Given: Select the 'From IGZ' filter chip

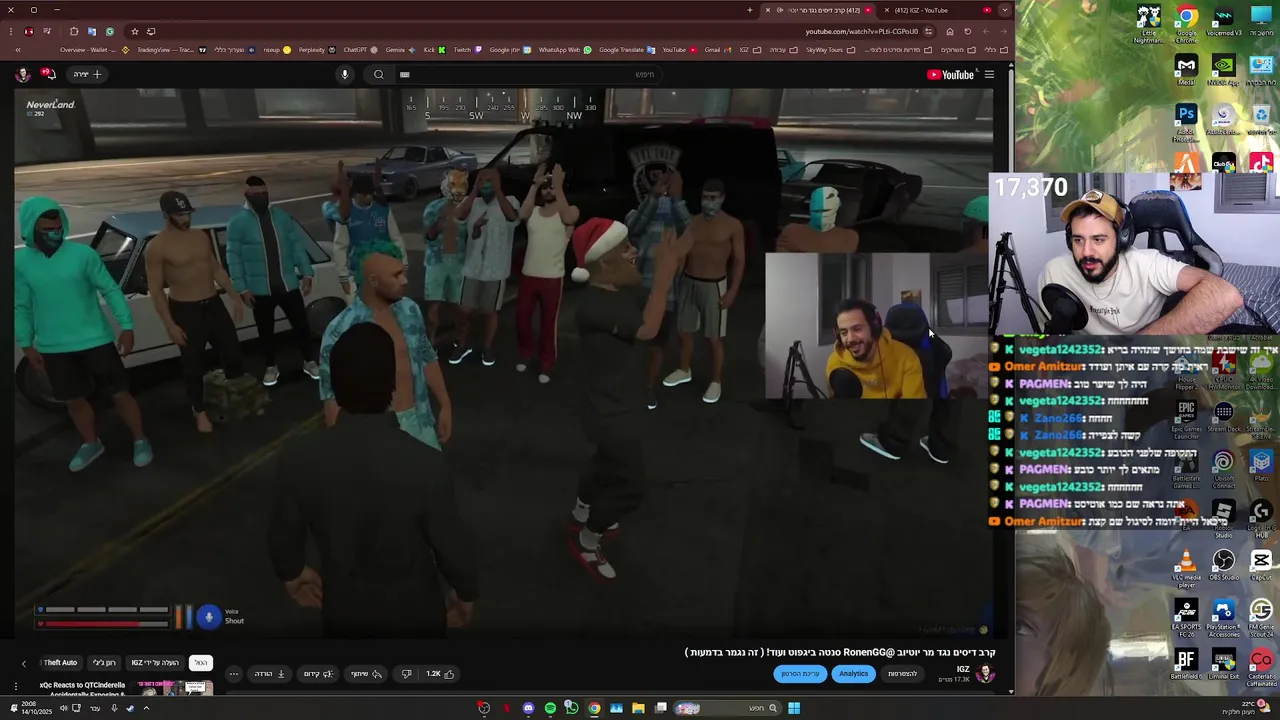Looking at the screenshot, I should coord(156,663).
